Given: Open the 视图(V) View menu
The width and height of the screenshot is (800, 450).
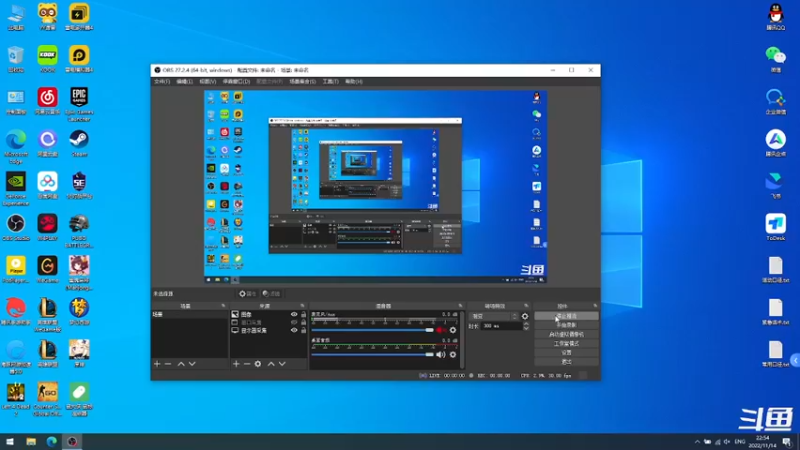Looking at the screenshot, I should (x=208, y=82).
